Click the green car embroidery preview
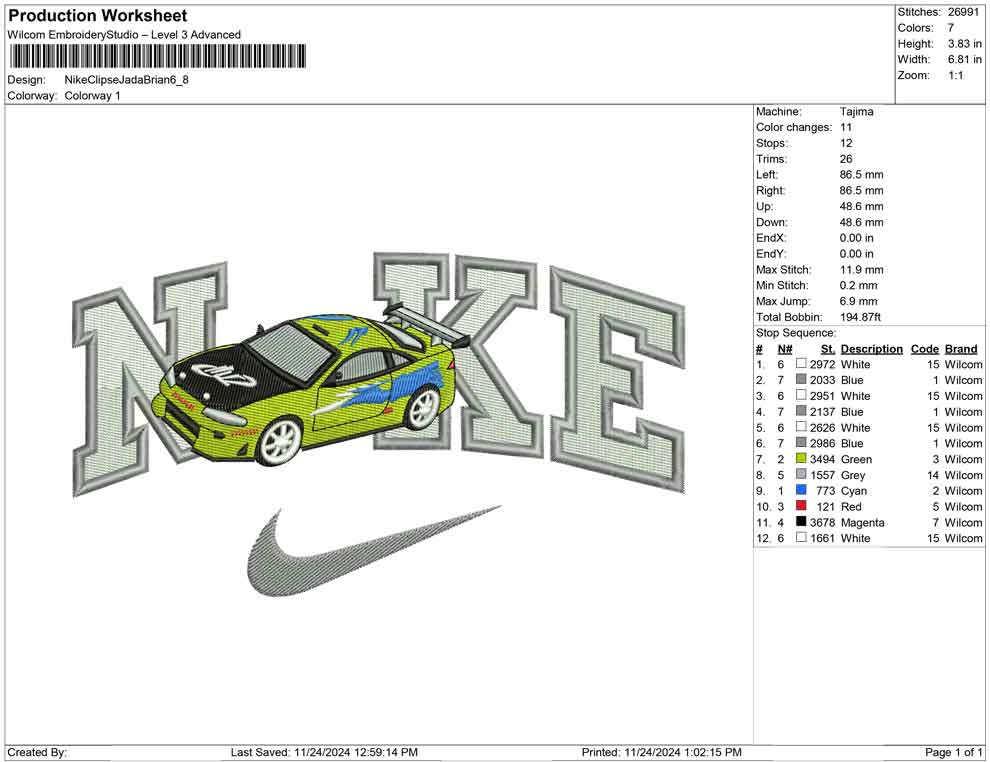Screen dimensions: 990x762 [309, 385]
